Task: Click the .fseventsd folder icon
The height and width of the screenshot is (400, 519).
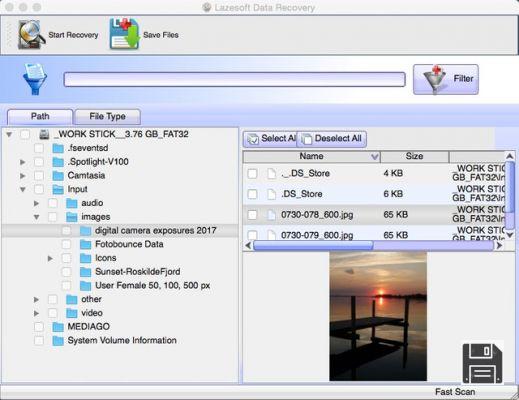Action: 58,148
